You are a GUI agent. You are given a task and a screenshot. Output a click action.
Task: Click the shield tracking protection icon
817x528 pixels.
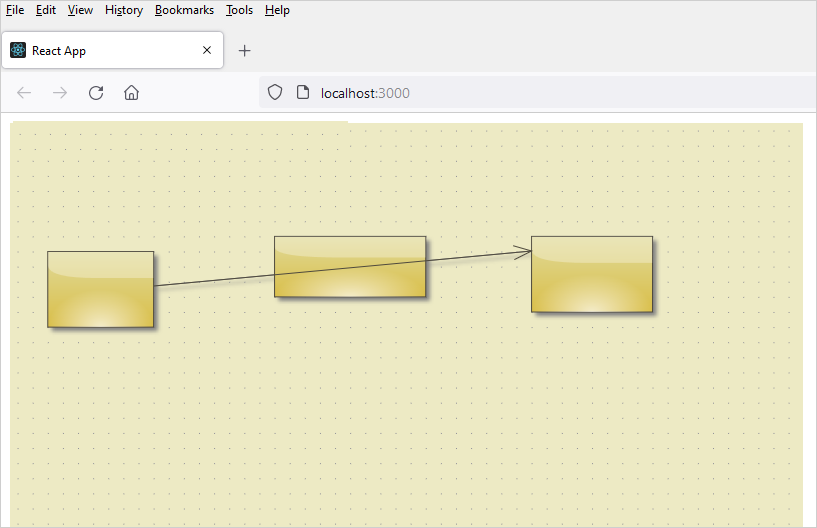click(275, 93)
